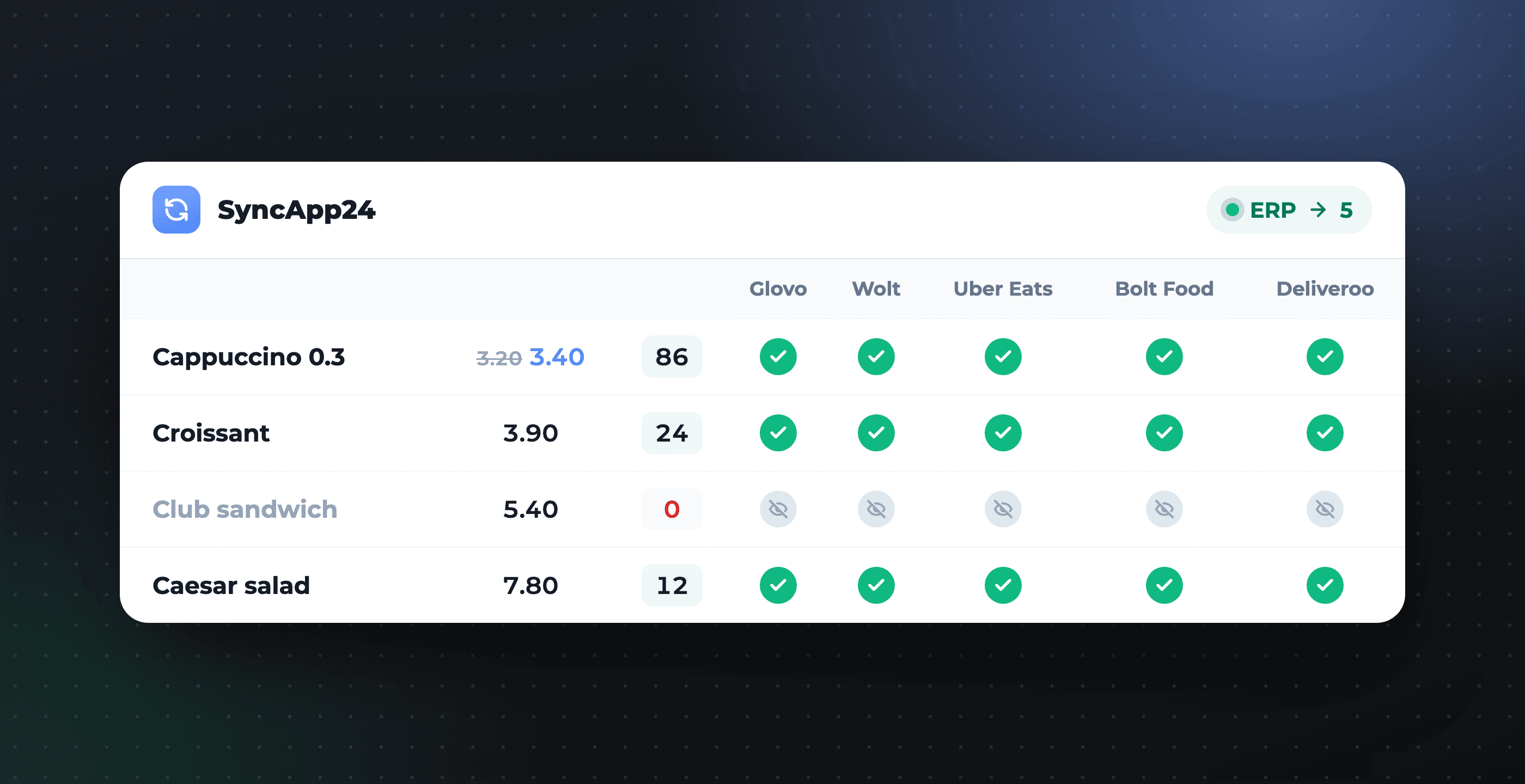1525x784 pixels.
Task: Toggle Croissant checkmark for Deliveroo
Action: click(1325, 433)
